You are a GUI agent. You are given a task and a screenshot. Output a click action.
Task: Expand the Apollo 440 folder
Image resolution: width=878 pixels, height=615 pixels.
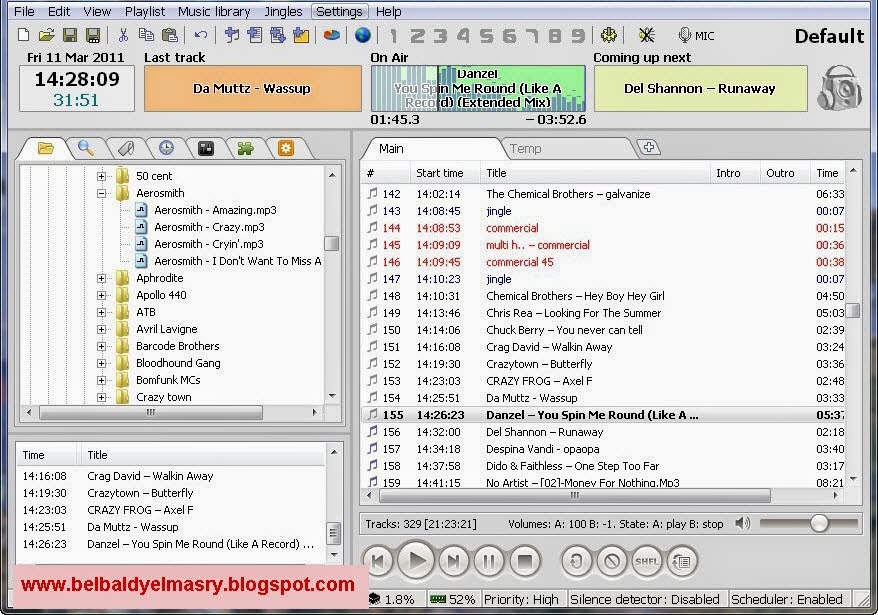[101, 295]
